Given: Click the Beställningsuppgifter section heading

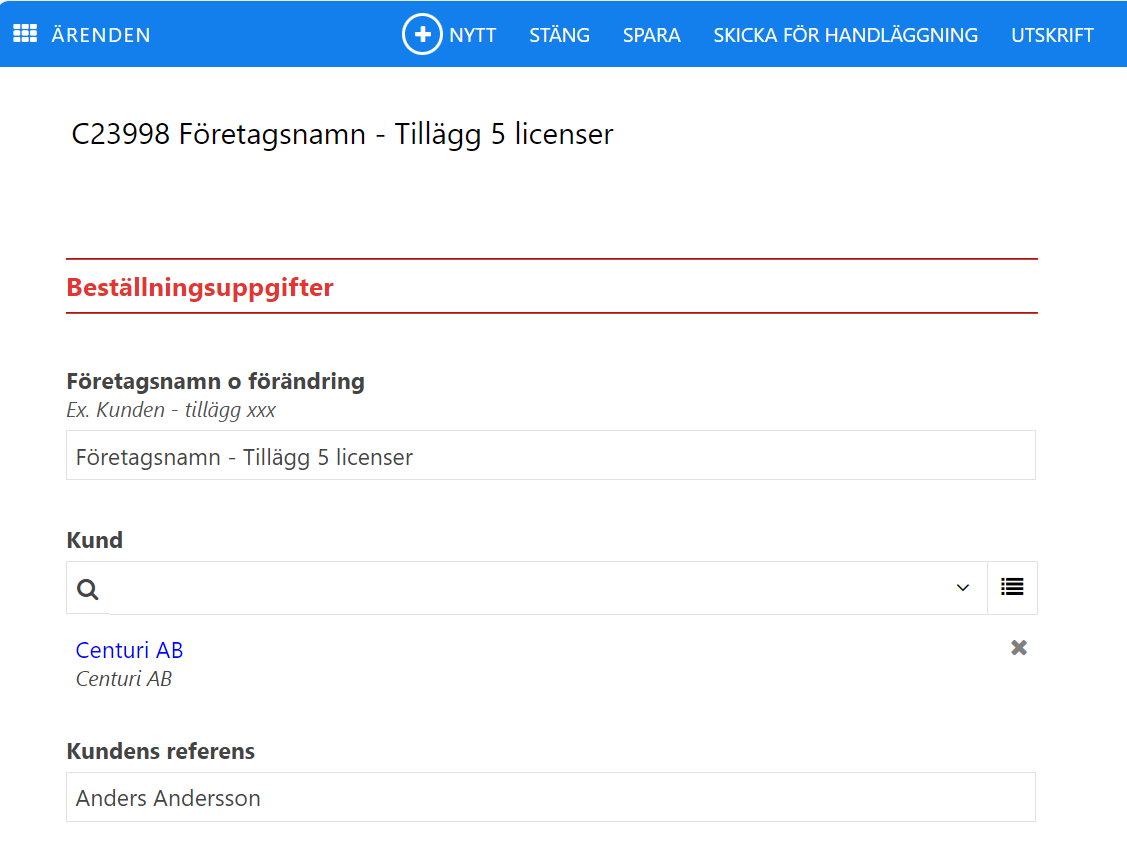Looking at the screenshot, I should [200, 288].
